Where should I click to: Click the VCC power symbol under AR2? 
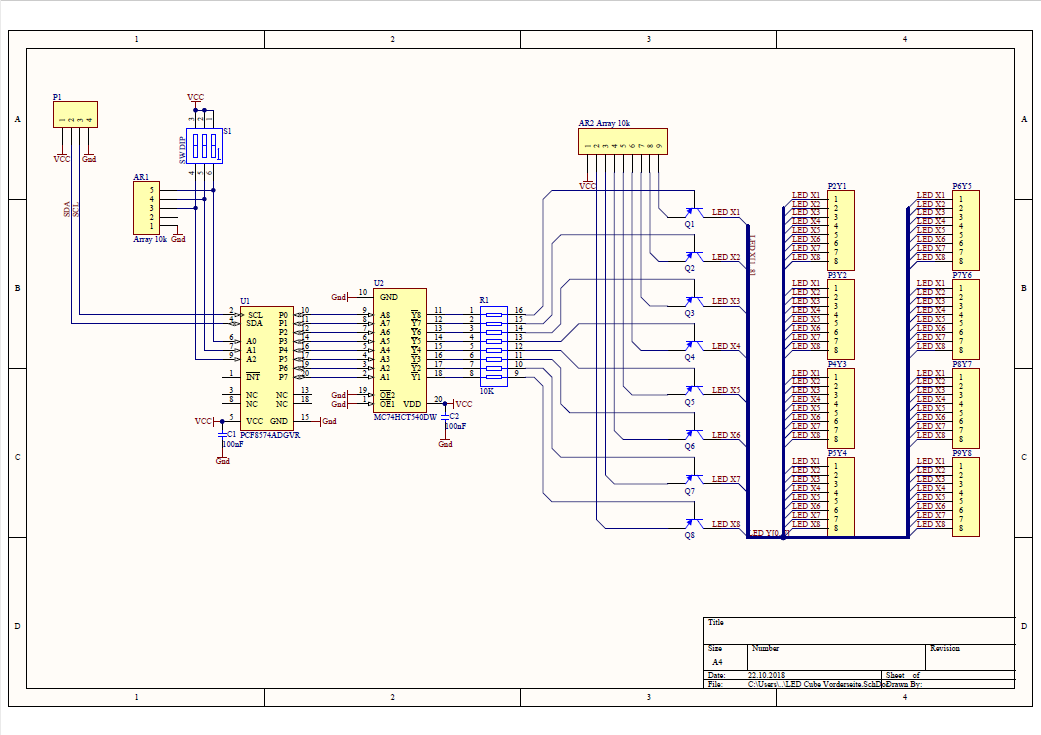click(587, 184)
